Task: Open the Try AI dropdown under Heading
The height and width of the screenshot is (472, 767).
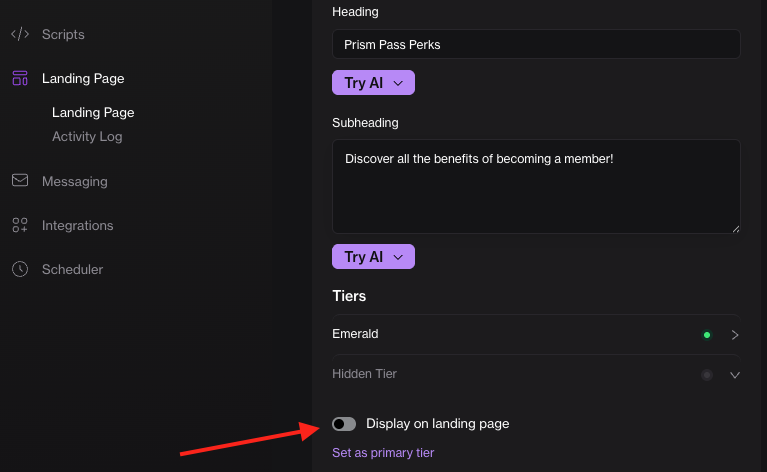Action: [x=373, y=83]
